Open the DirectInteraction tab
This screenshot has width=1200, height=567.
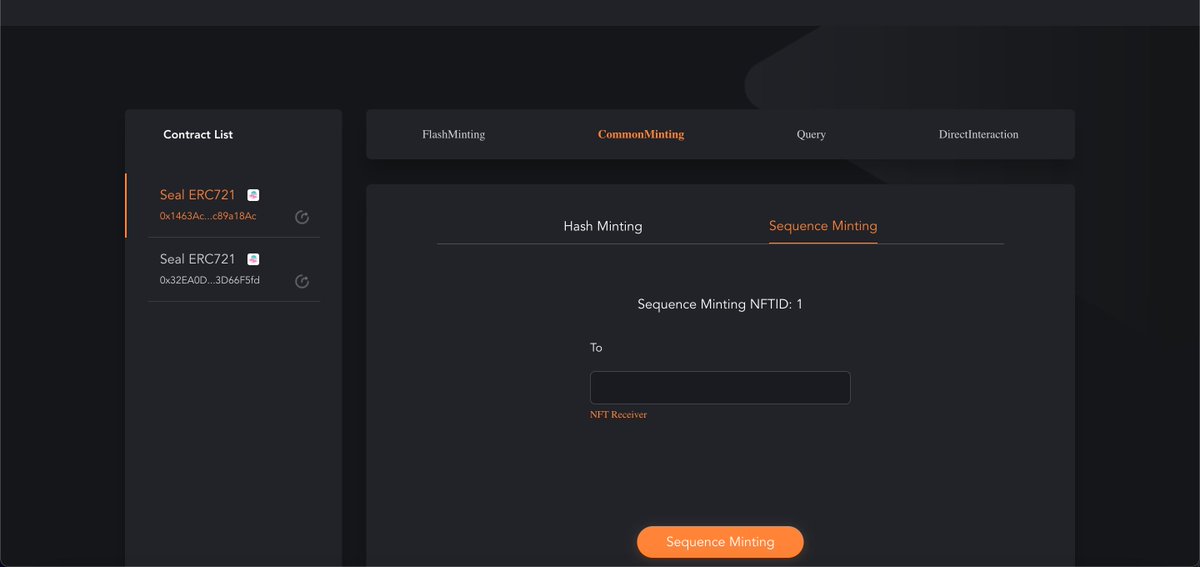tap(978, 134)
